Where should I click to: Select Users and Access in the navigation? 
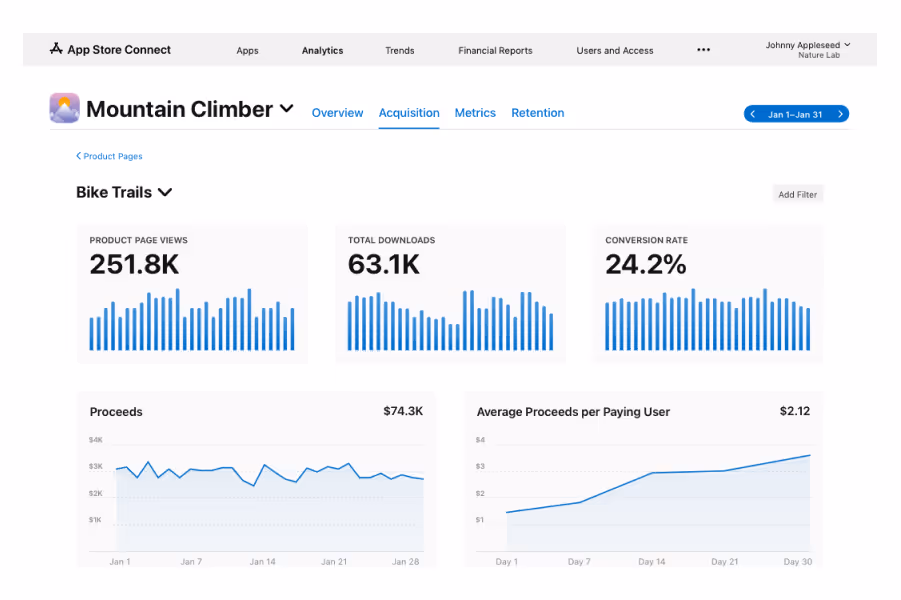tap(614, 49)
